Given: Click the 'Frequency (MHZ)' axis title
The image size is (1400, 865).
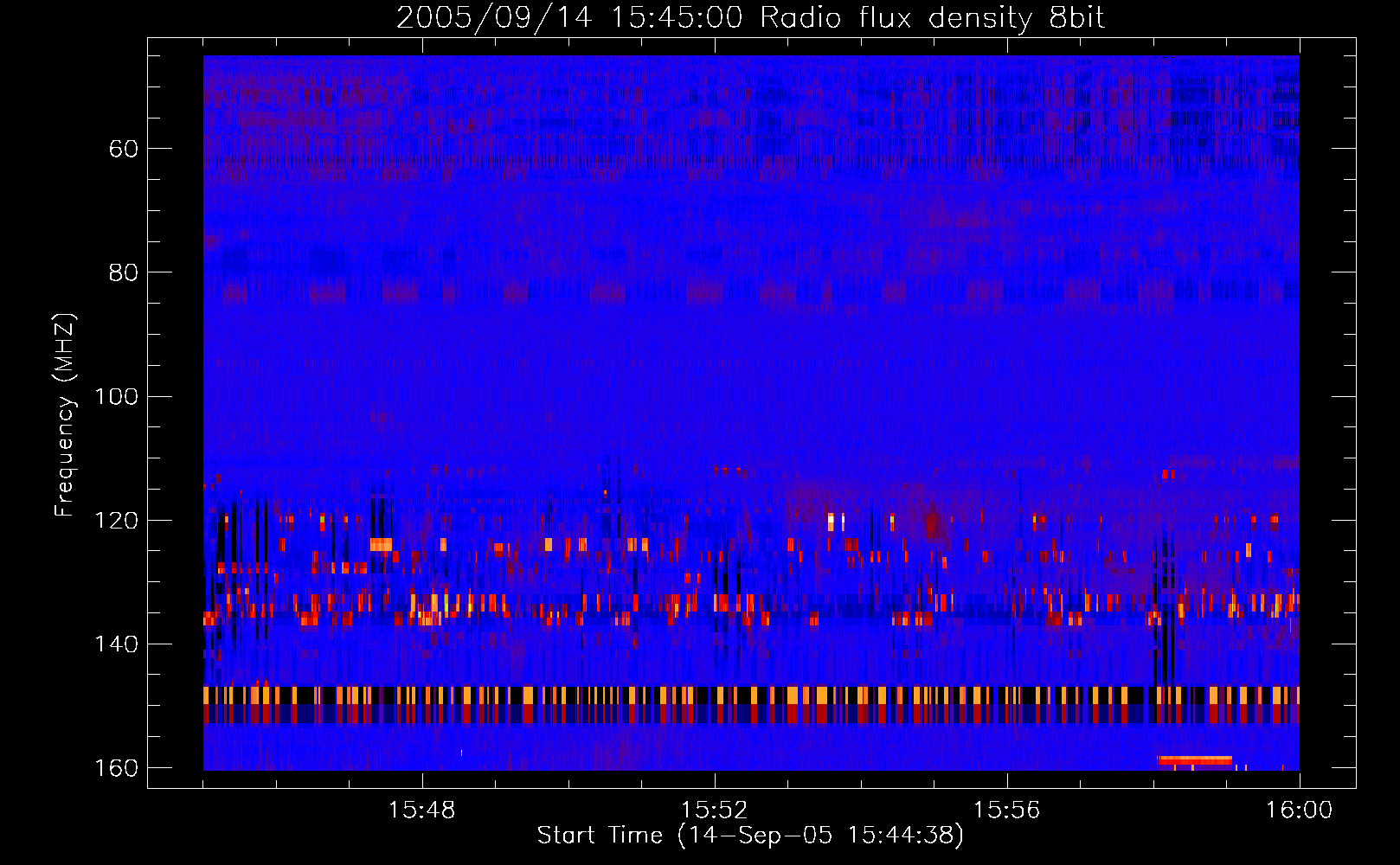Looking at the screenshot, I should [x=65, y=415].
